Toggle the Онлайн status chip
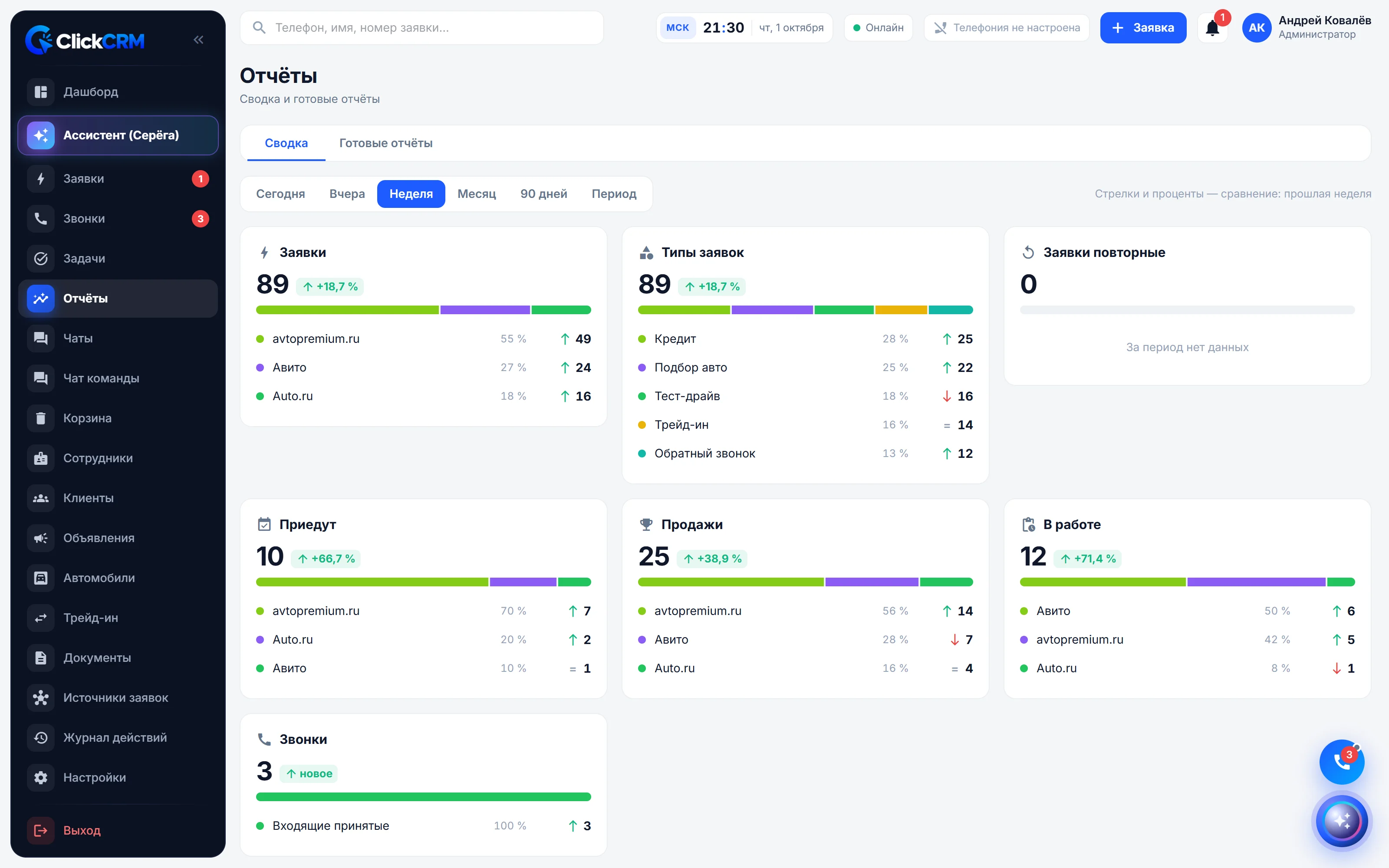The height and width of the screenshot is (868, 1389). pos(878,27)
